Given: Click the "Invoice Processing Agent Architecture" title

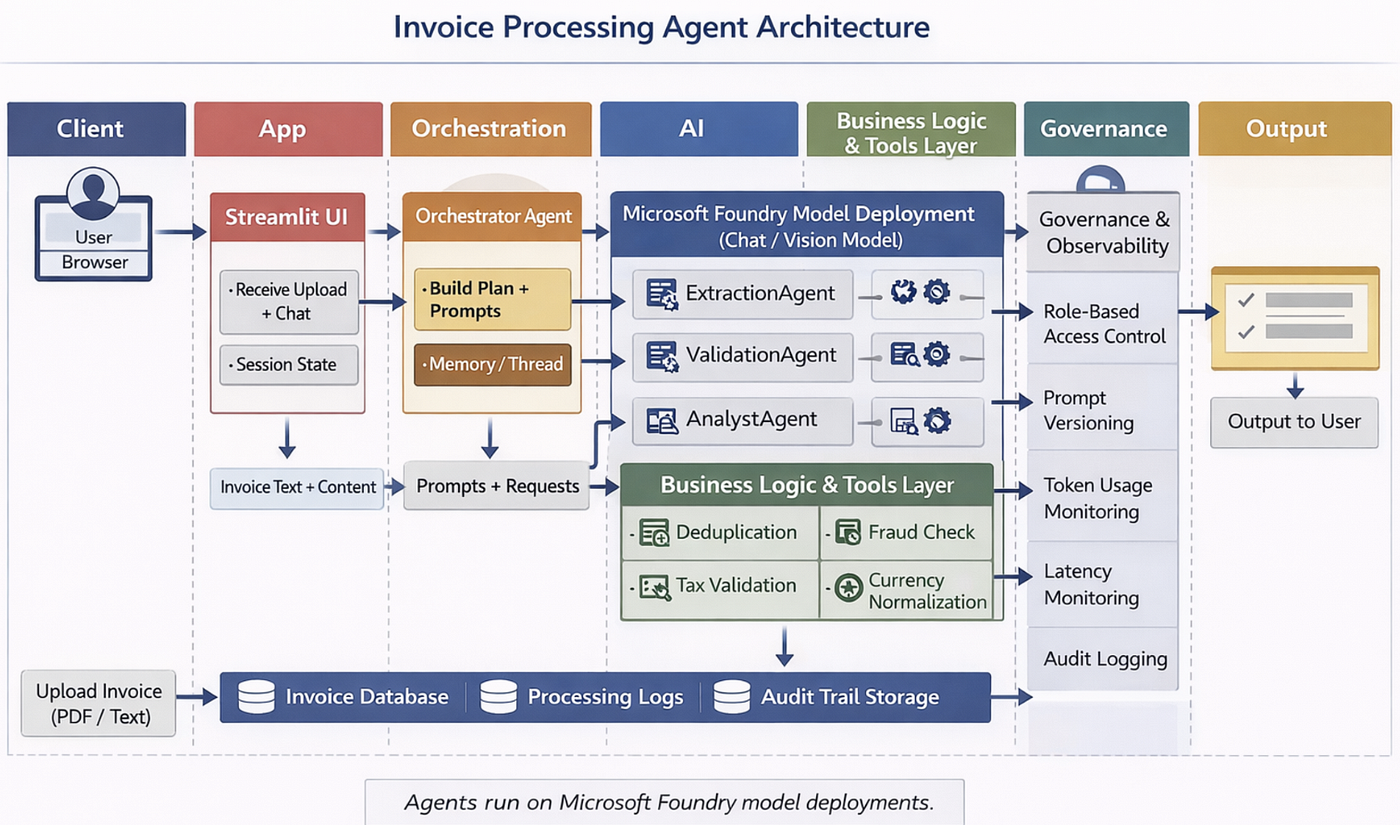Looking at the screenshot, I should pyautogui.click(x=661, y=27).
